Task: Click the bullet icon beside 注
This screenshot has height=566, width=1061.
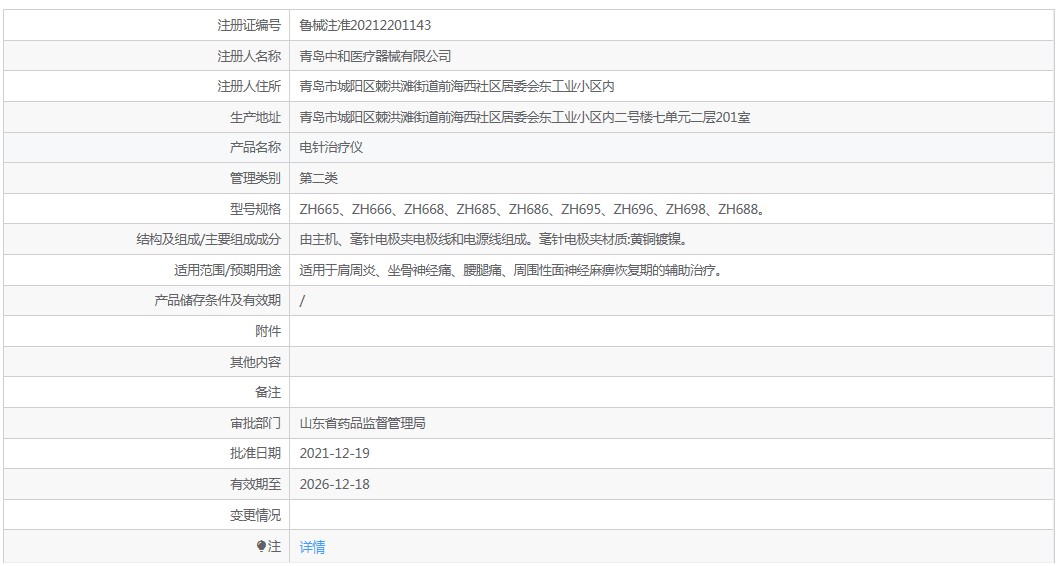Action: click(x=261, y=546)
